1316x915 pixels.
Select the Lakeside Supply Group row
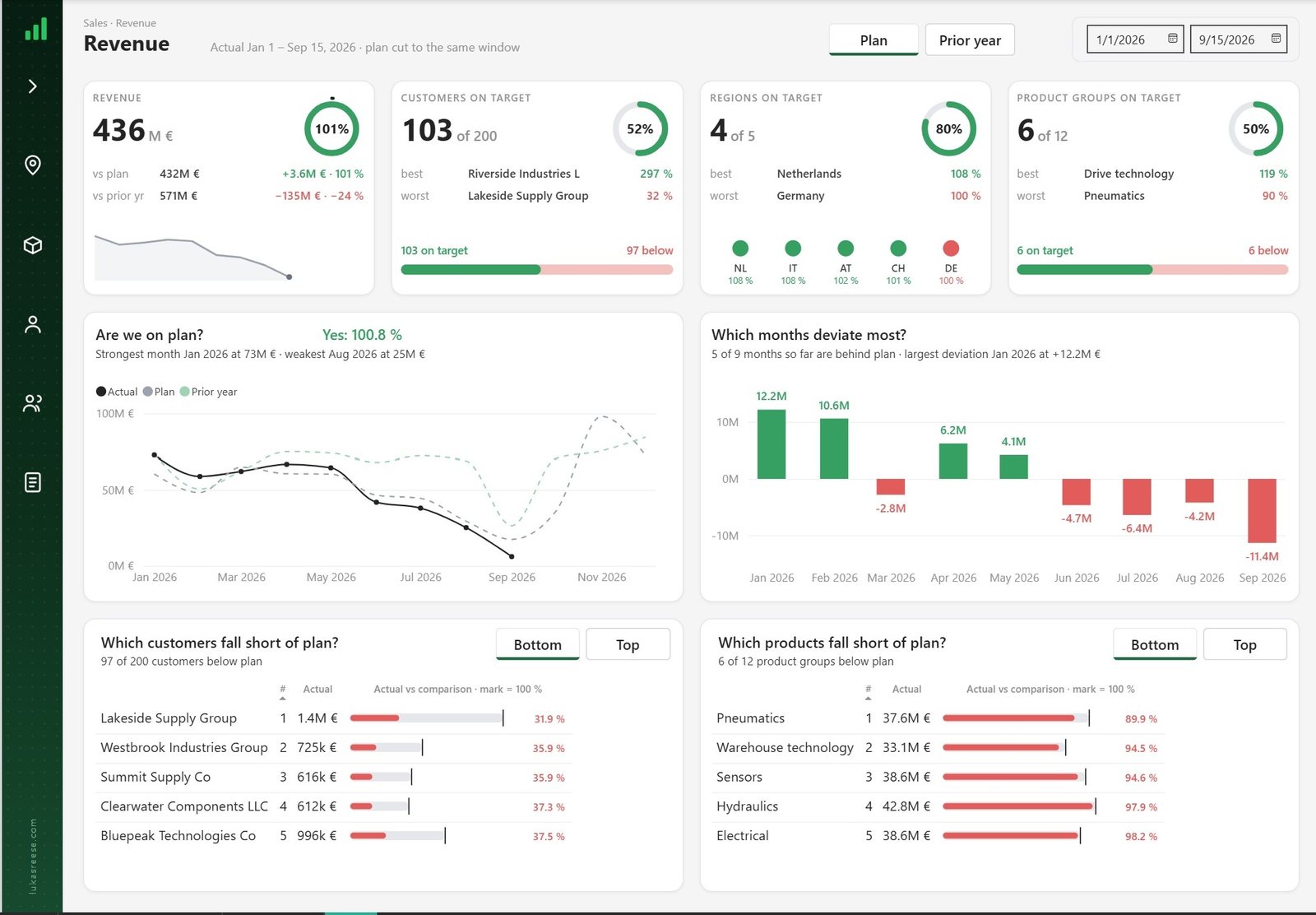336,718
